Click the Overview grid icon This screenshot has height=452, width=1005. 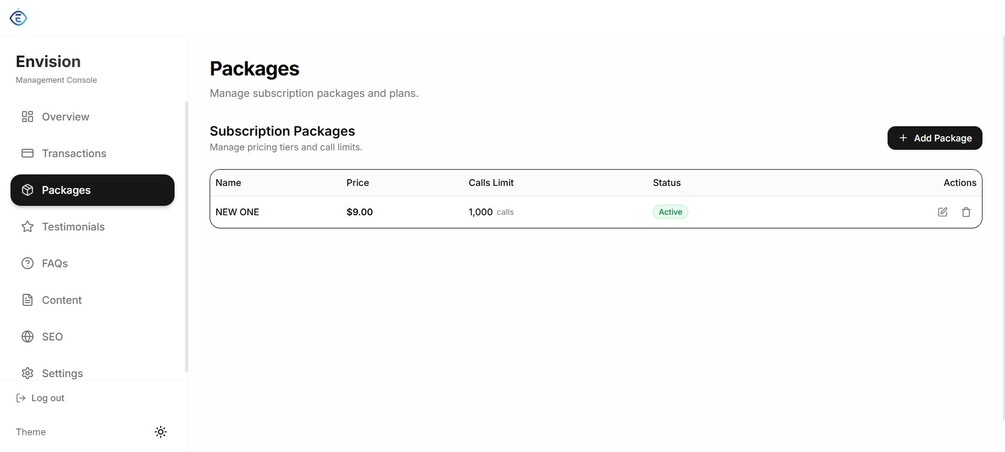[28, 117]
